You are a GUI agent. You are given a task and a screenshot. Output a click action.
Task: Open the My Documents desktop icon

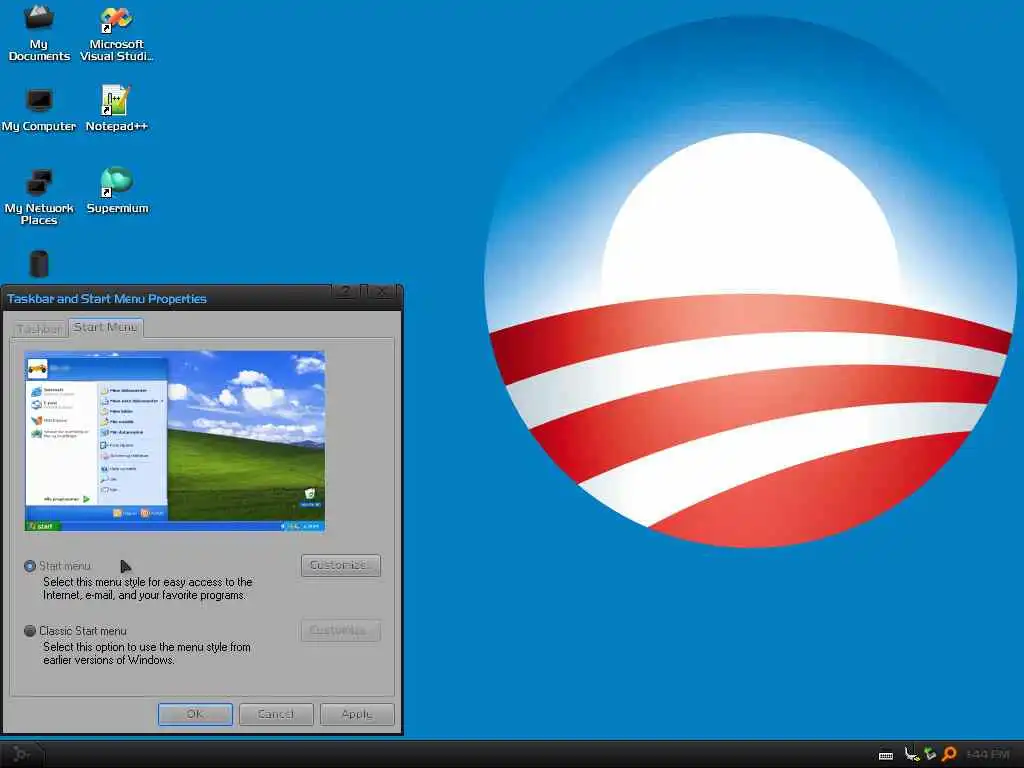click(x=39, y=33)
